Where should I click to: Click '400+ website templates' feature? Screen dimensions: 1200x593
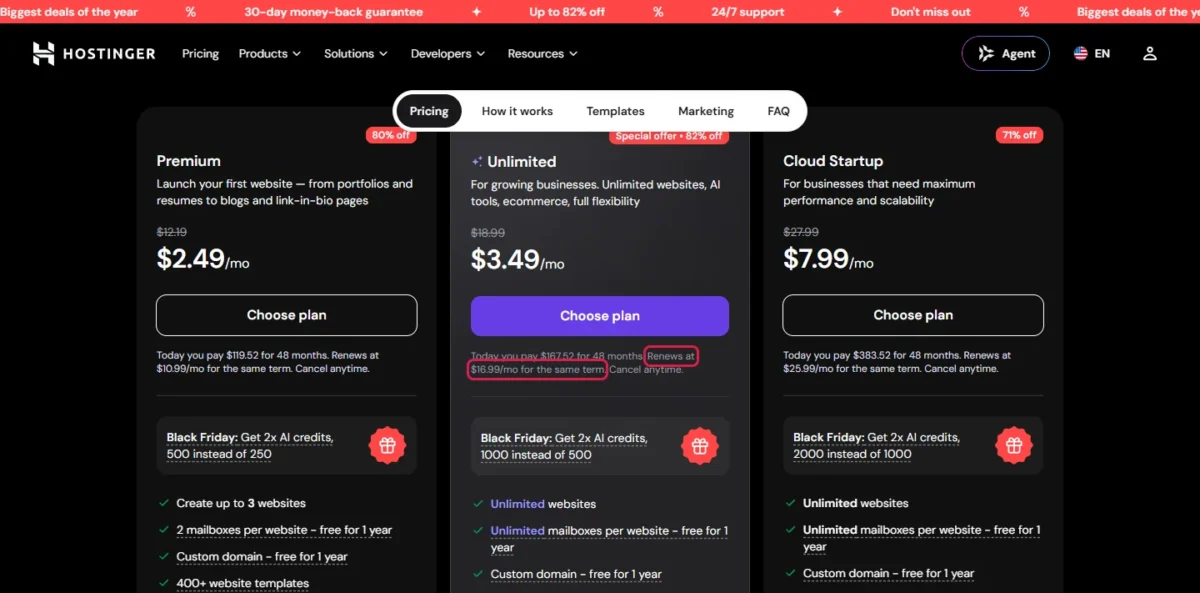point(243,583)
